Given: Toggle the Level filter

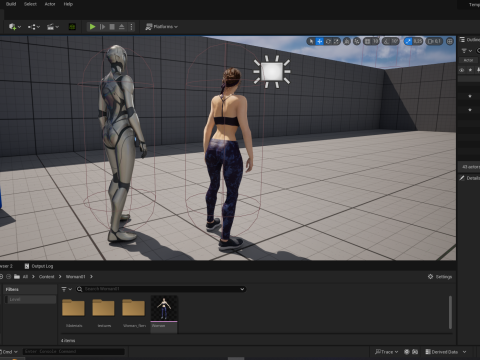Looking at the screenshot, I should click(30, 299).
